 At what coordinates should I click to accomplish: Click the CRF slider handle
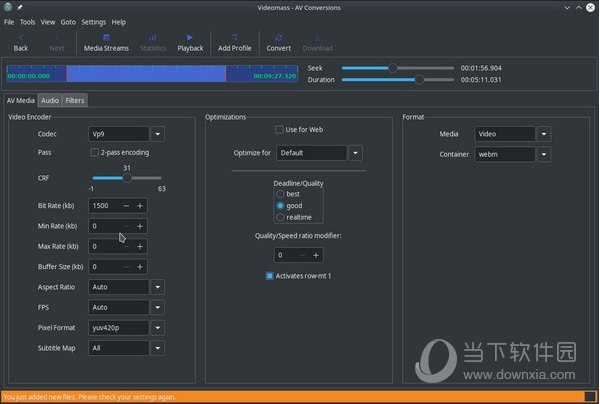click(x=127, y=178)
